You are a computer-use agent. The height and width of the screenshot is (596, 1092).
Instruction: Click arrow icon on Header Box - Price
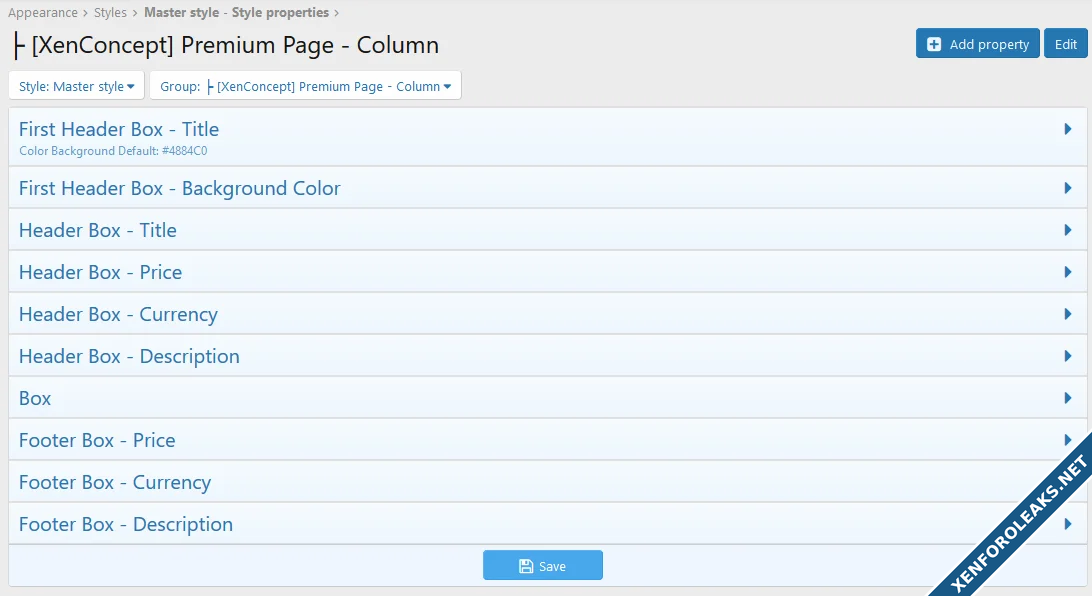[1068, 272]
